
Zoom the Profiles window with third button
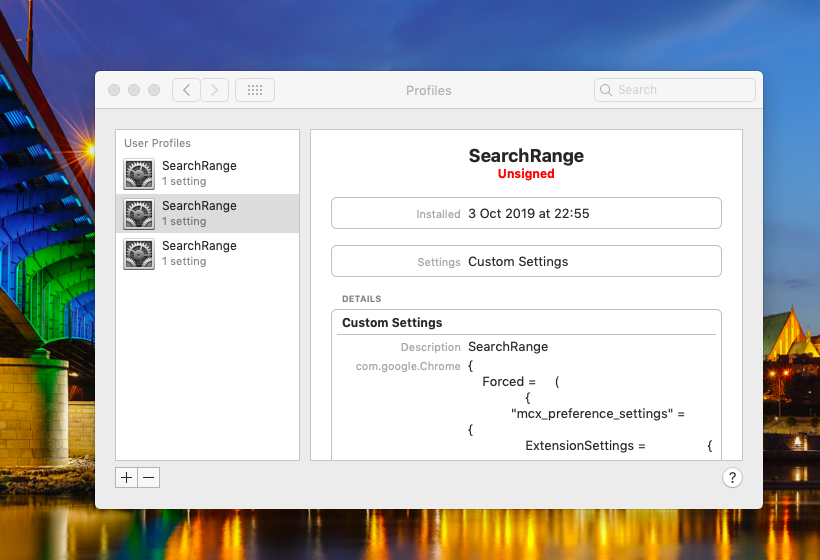[x=154, y=90]
